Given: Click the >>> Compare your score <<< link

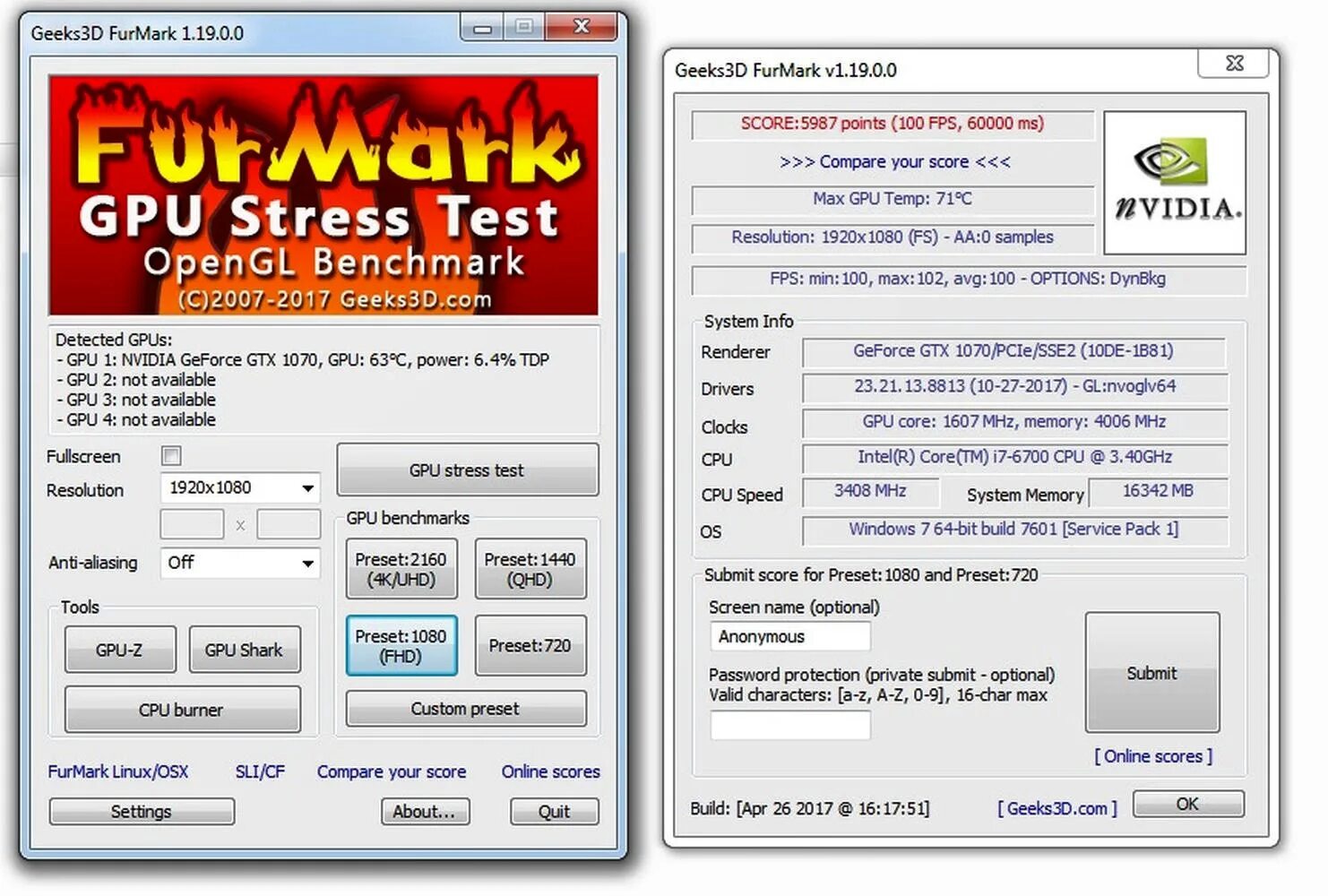Looking at the screenshot, I should click(x=895, y=162).
